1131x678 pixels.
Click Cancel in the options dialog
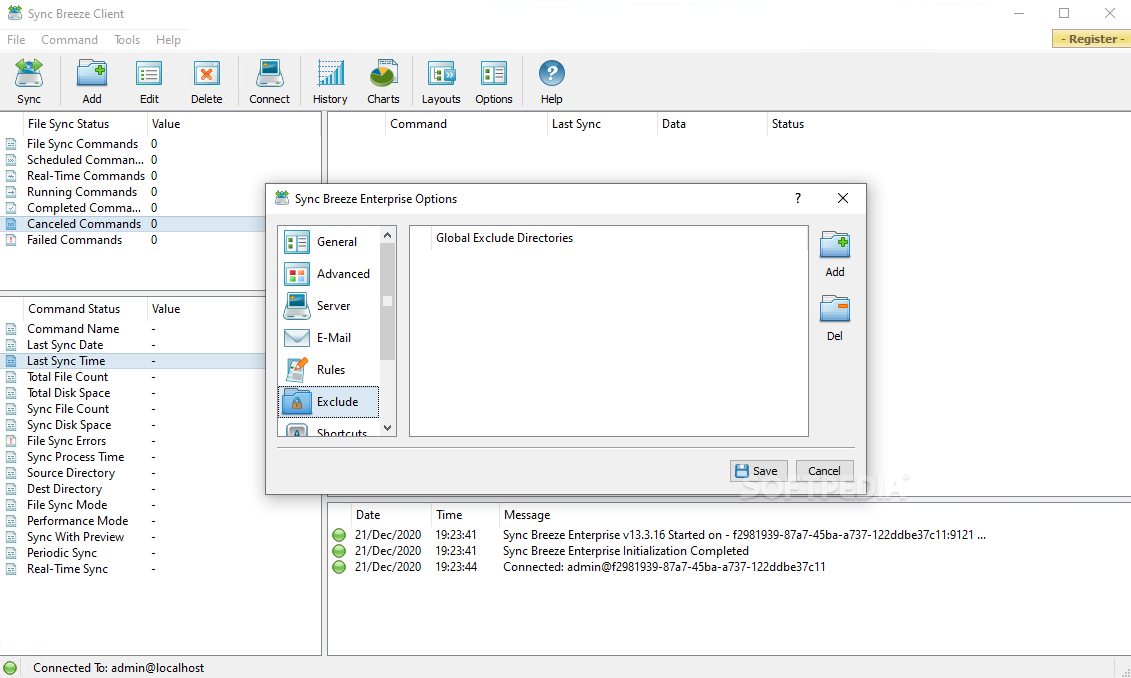click(824, 471)
